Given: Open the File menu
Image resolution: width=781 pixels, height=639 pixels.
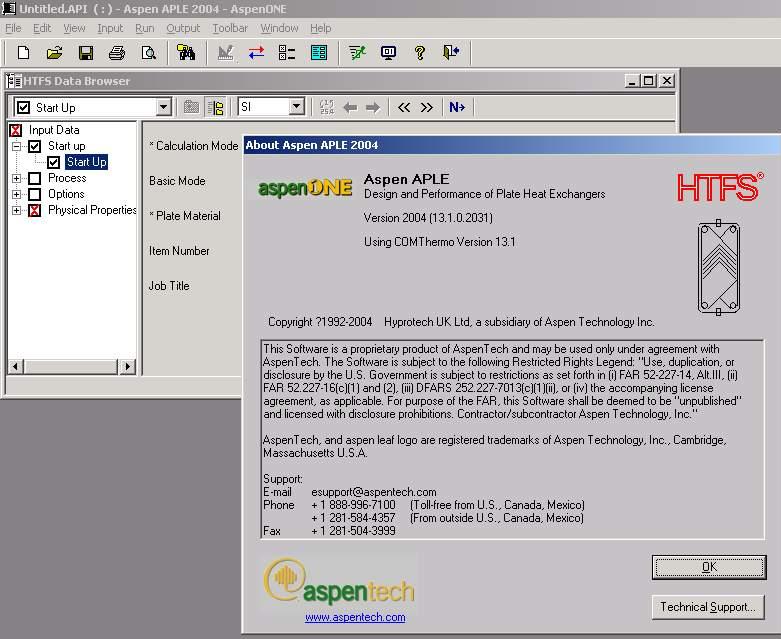Looking at the screenshot, I should 13,28.
